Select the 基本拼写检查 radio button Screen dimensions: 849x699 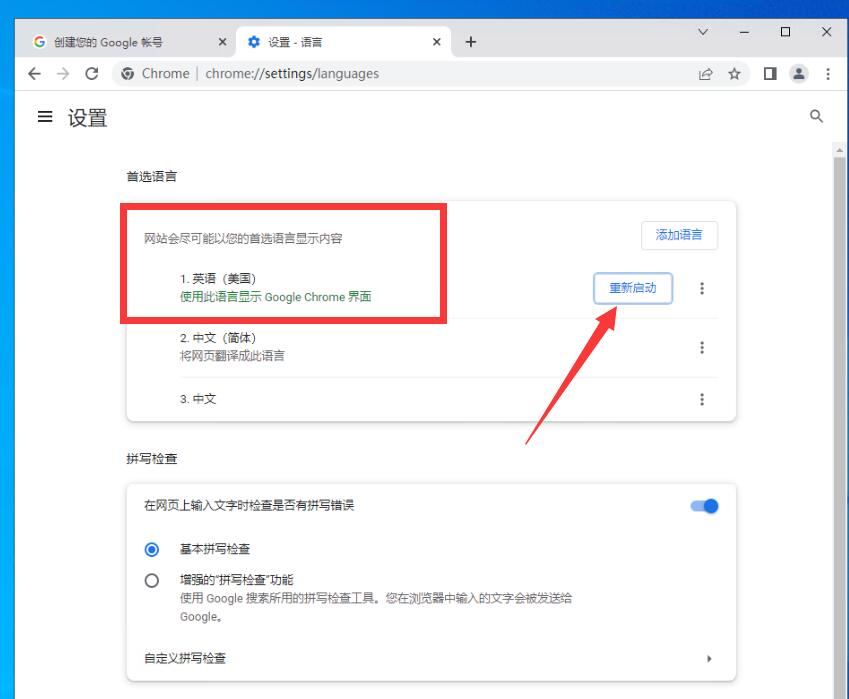tap(152, 549)
